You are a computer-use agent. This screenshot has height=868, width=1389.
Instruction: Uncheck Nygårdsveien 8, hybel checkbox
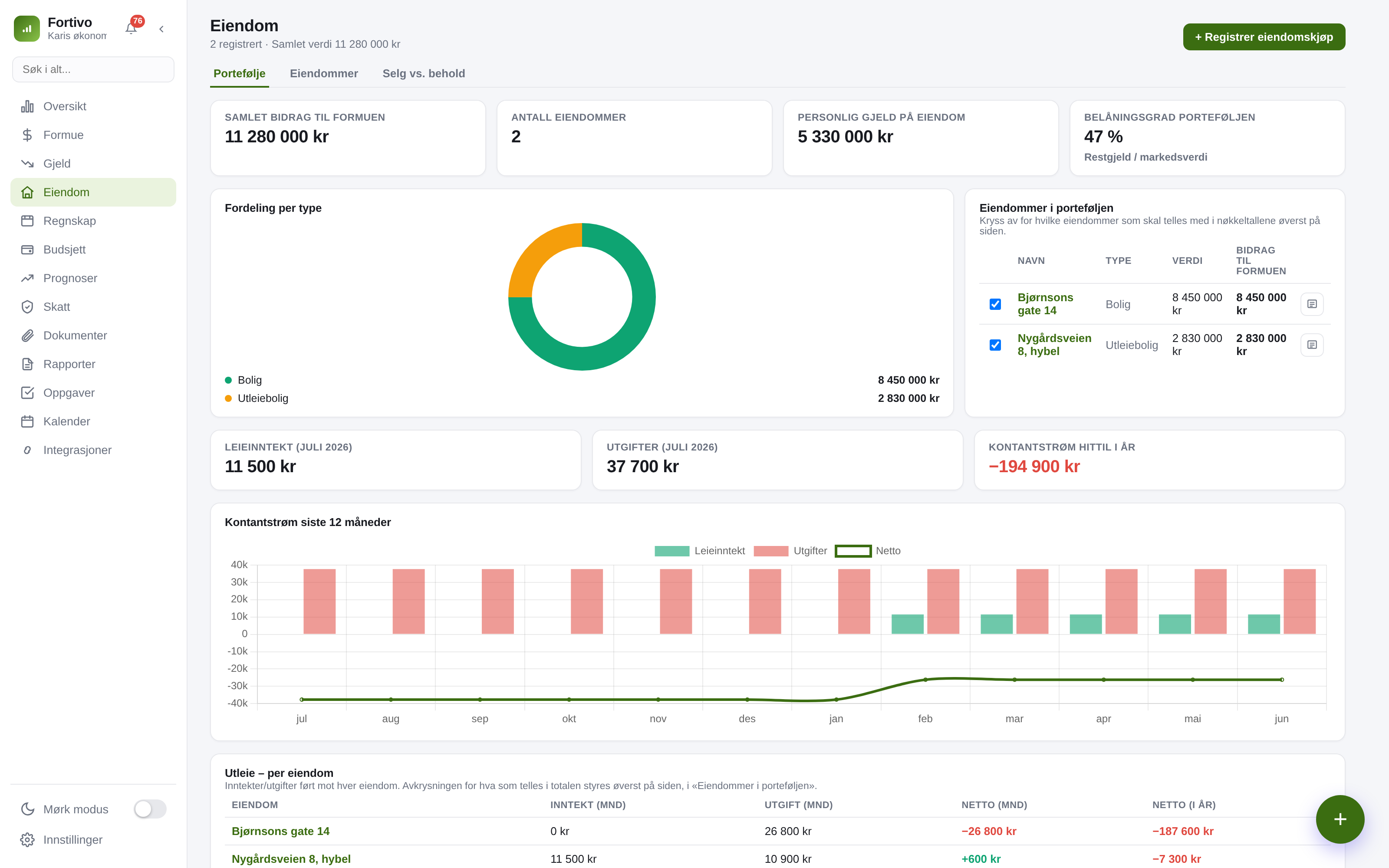[995, 345]
